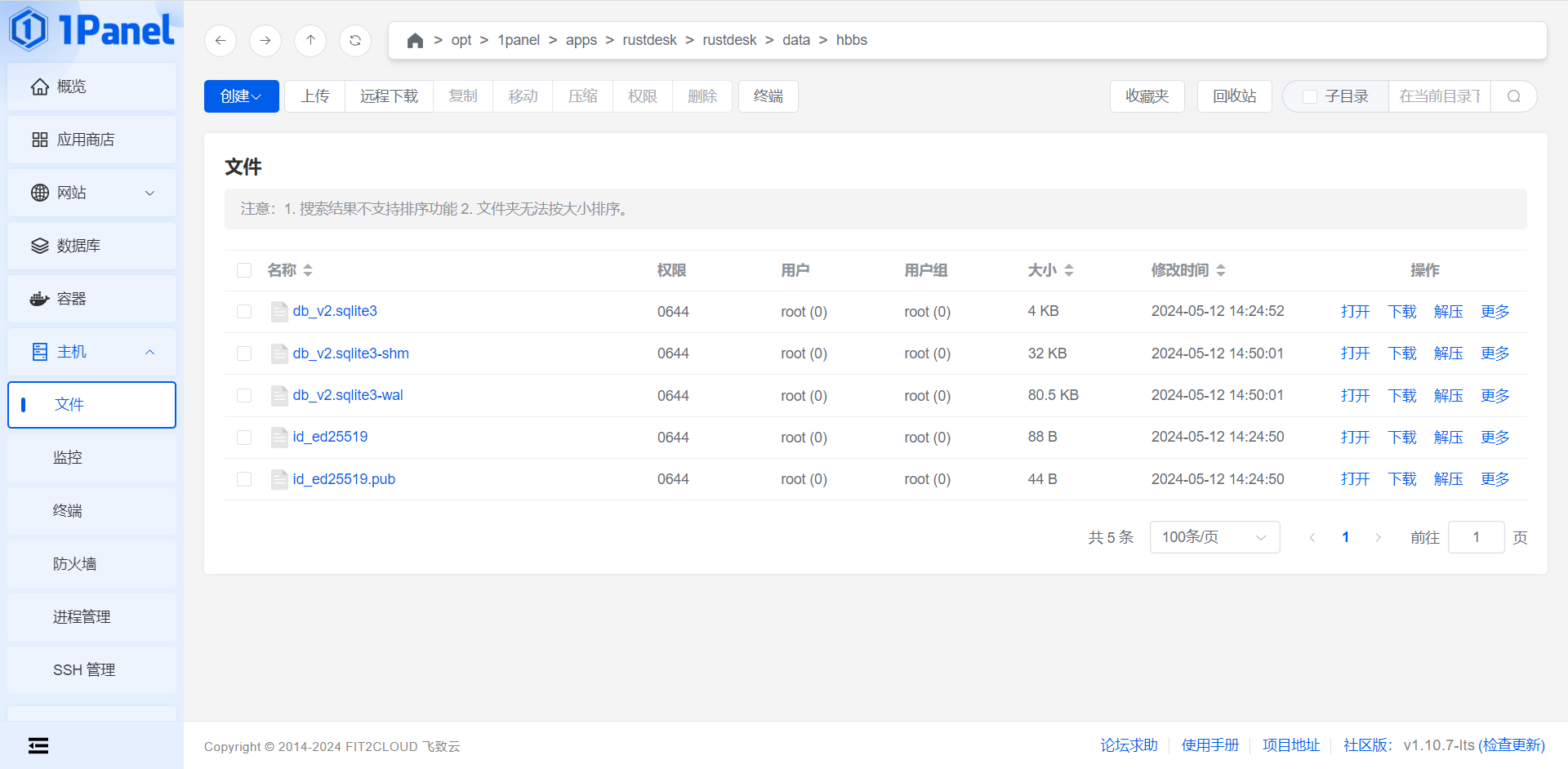Click file icon of id_ed25519
Screen dimensions: 1568x769
[x=279, y=438]
